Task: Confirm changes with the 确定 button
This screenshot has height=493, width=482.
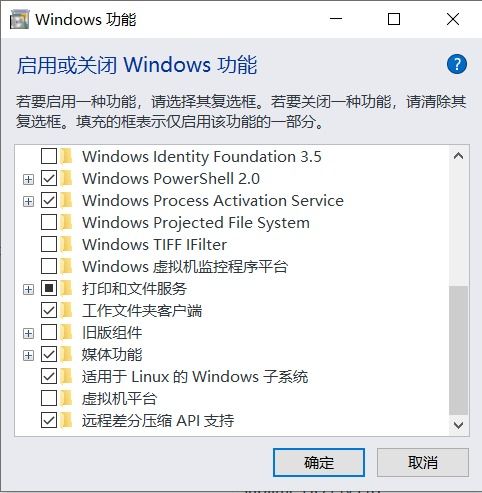Action: (319, 462)
